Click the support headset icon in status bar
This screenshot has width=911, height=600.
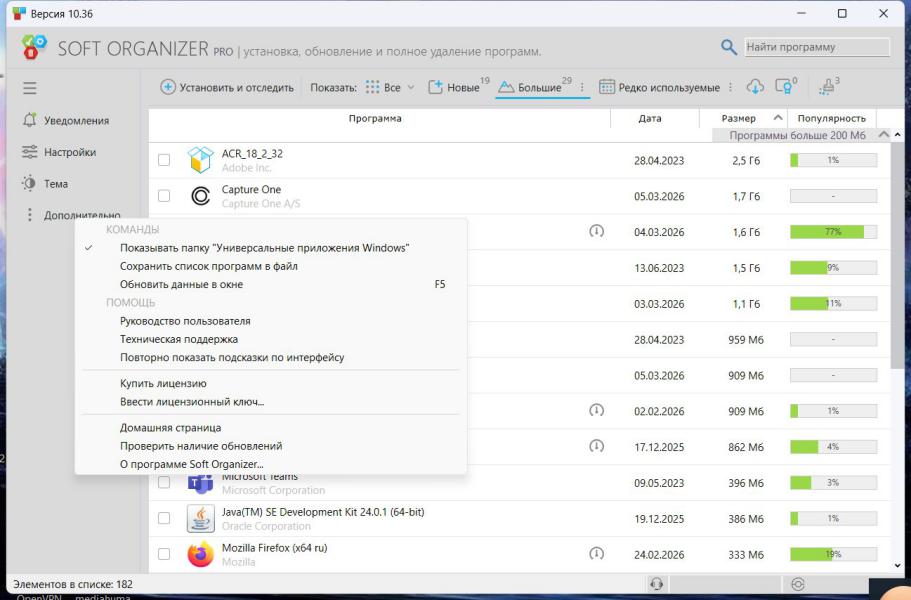656,584
